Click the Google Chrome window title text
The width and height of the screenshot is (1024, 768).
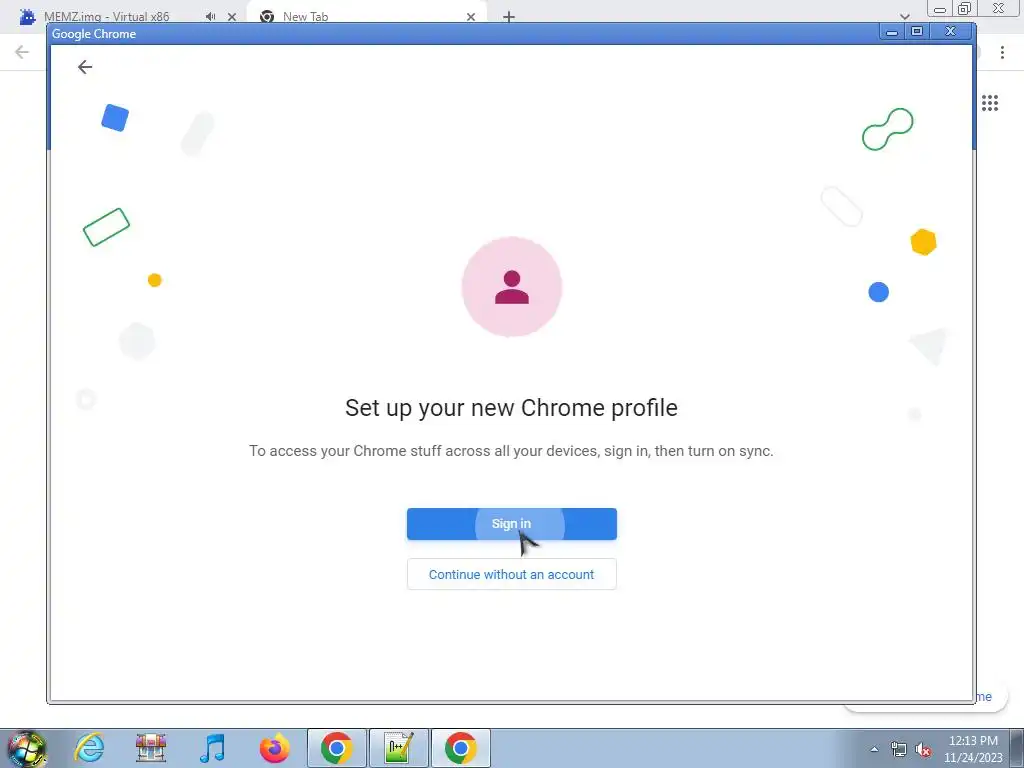(94, 34)
